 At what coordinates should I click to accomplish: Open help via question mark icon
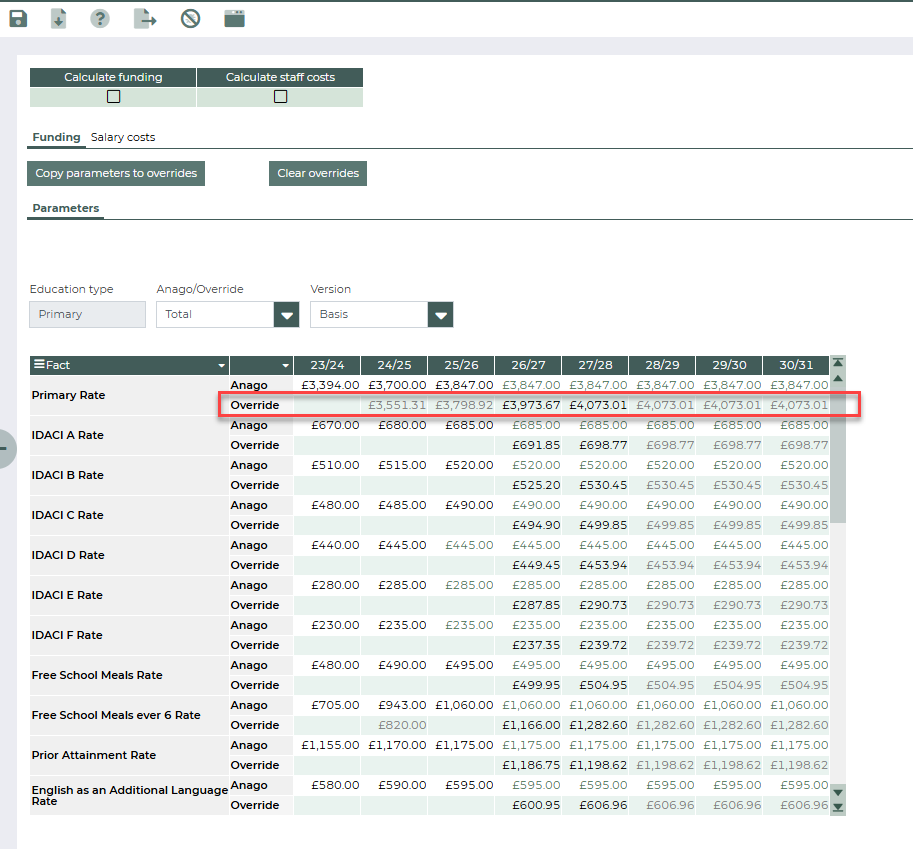(100, 18)
